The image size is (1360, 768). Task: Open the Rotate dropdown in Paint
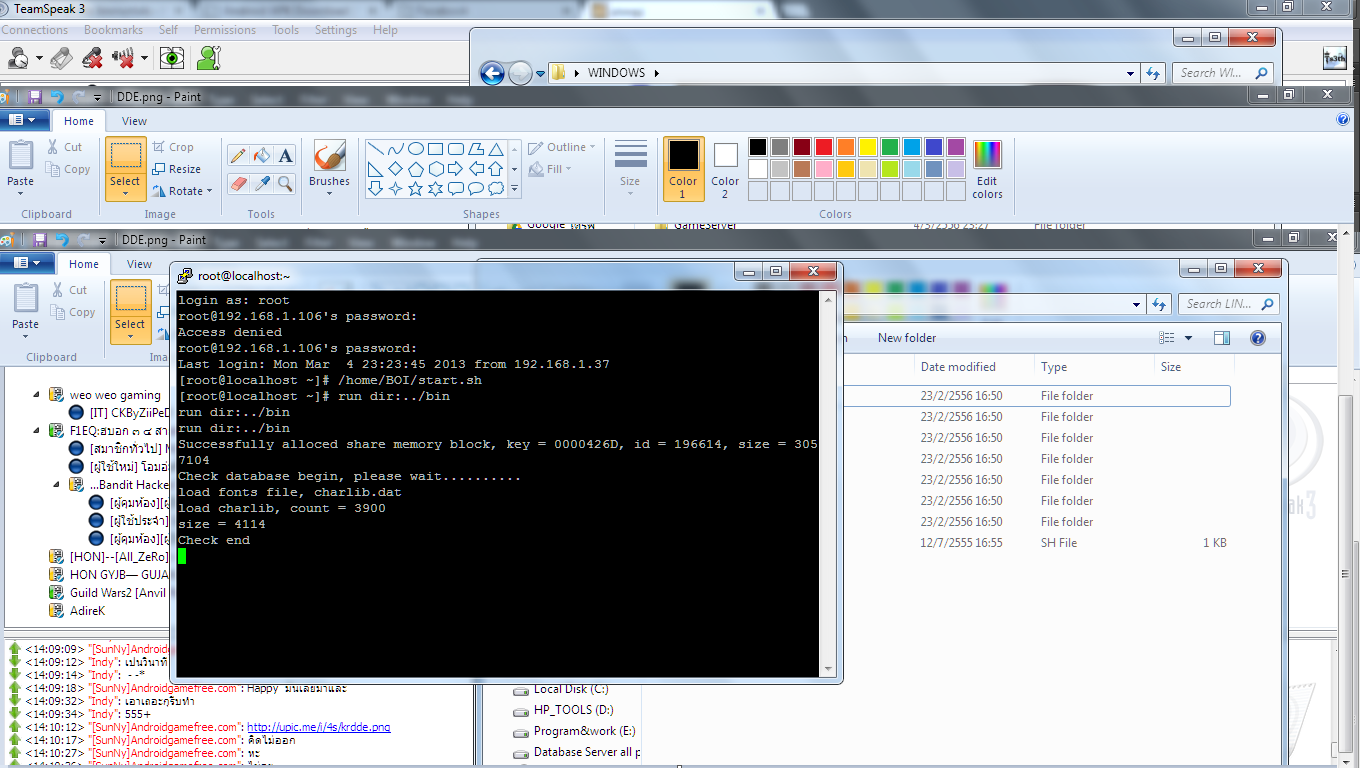click(182, 191)
